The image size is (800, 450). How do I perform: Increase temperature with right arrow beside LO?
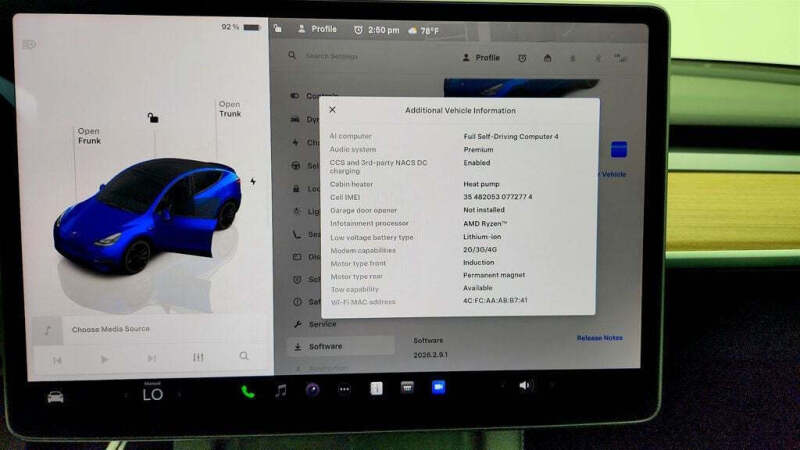[x=179, y=394]
